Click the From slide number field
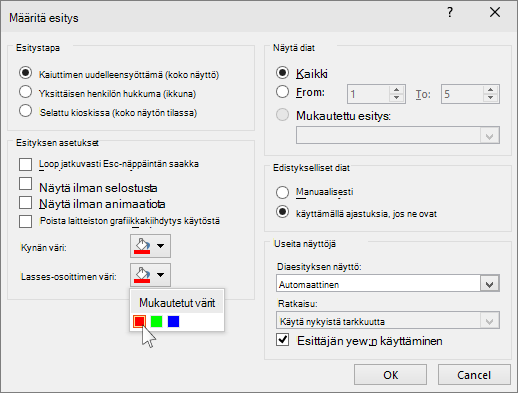Screen dimensions: 518x393 368,94
